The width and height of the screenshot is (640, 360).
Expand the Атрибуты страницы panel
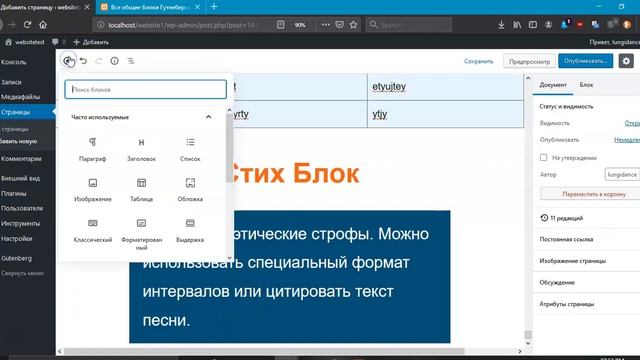(586, 304)
